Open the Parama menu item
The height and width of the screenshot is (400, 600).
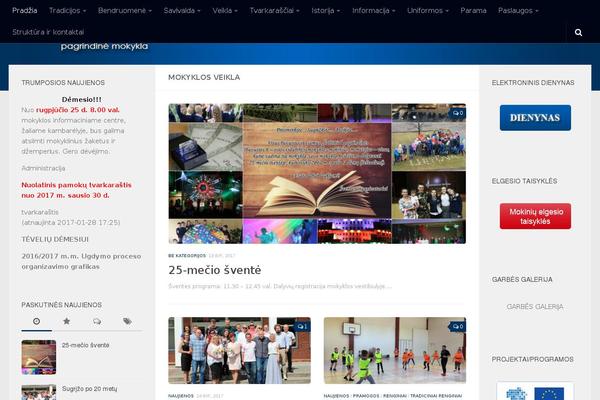pos(473,11)
